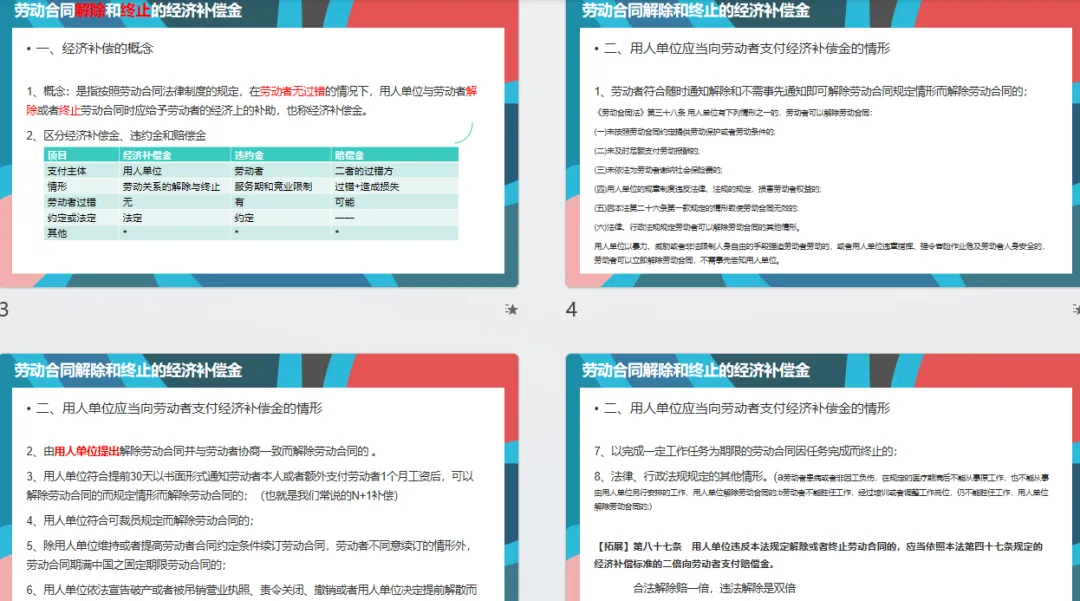
Task: Select the slide thumbnail beginning with item 2、由用人单位提出
Action: pos(259,477)
